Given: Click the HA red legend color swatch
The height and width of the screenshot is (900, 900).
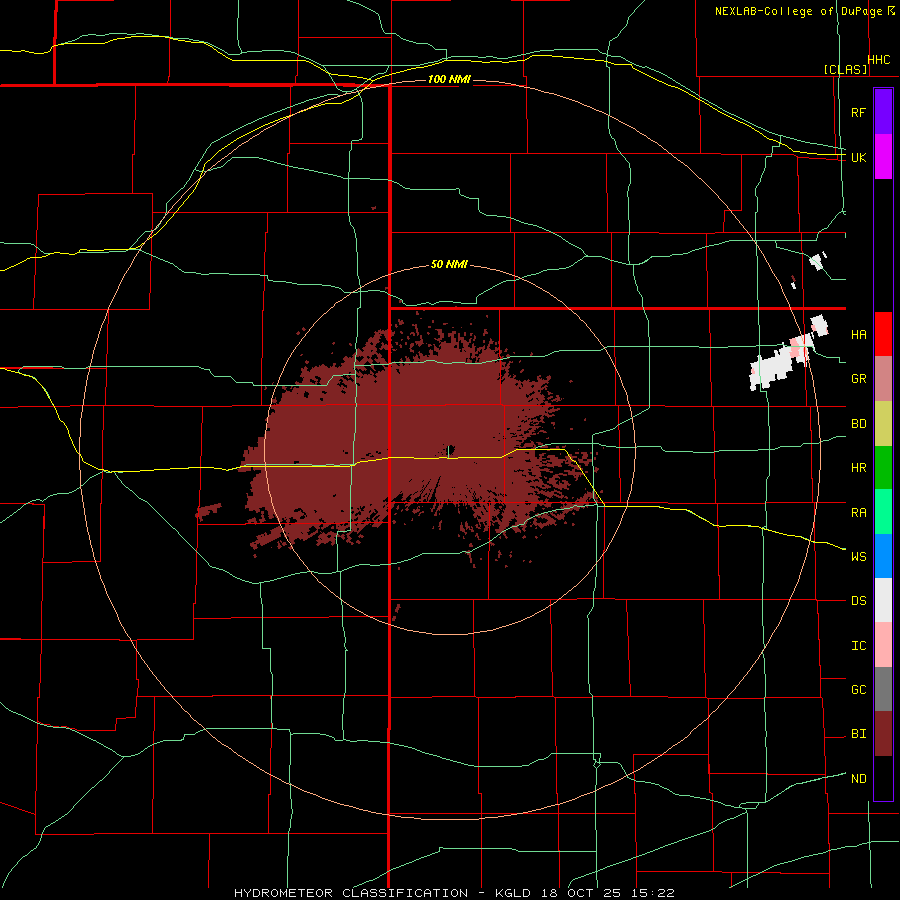Looking at the screenshot, I should pos(883,334).
